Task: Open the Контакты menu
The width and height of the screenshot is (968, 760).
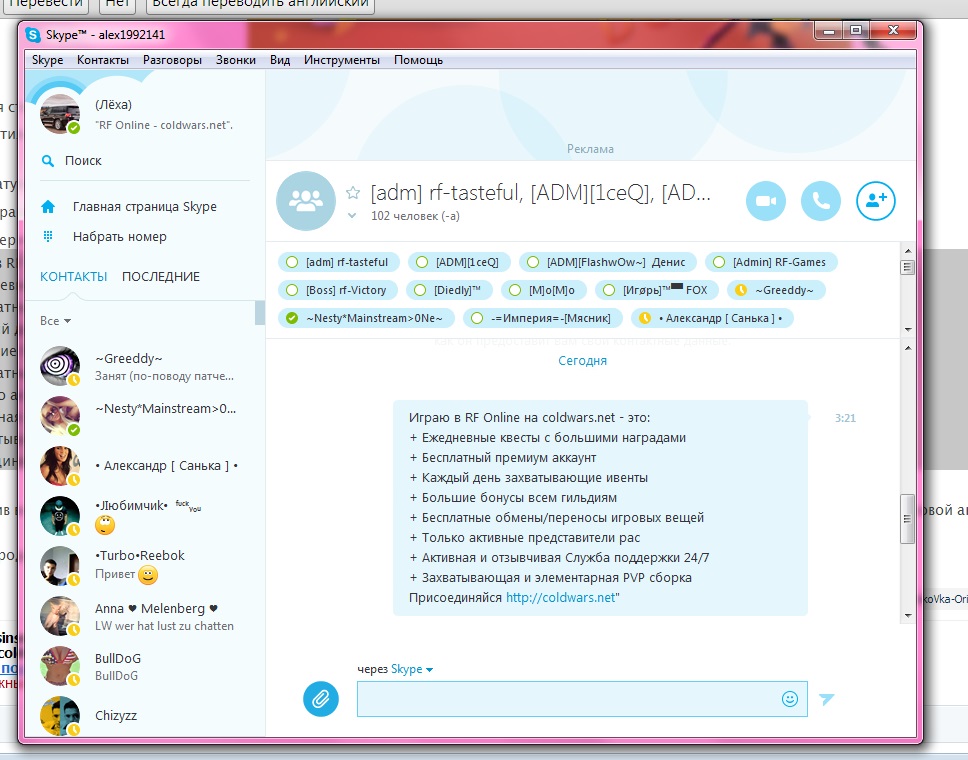Action: click(102, 60)
